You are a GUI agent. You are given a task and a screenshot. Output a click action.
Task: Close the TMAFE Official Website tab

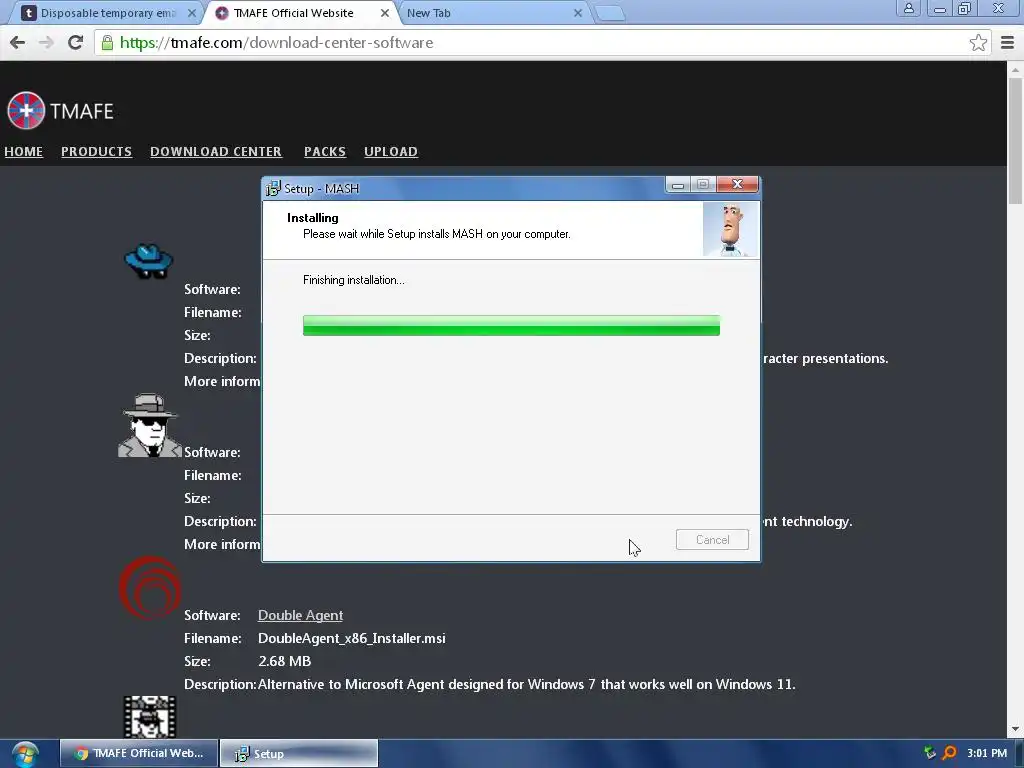pyautogui.click(x=385, y=13)
